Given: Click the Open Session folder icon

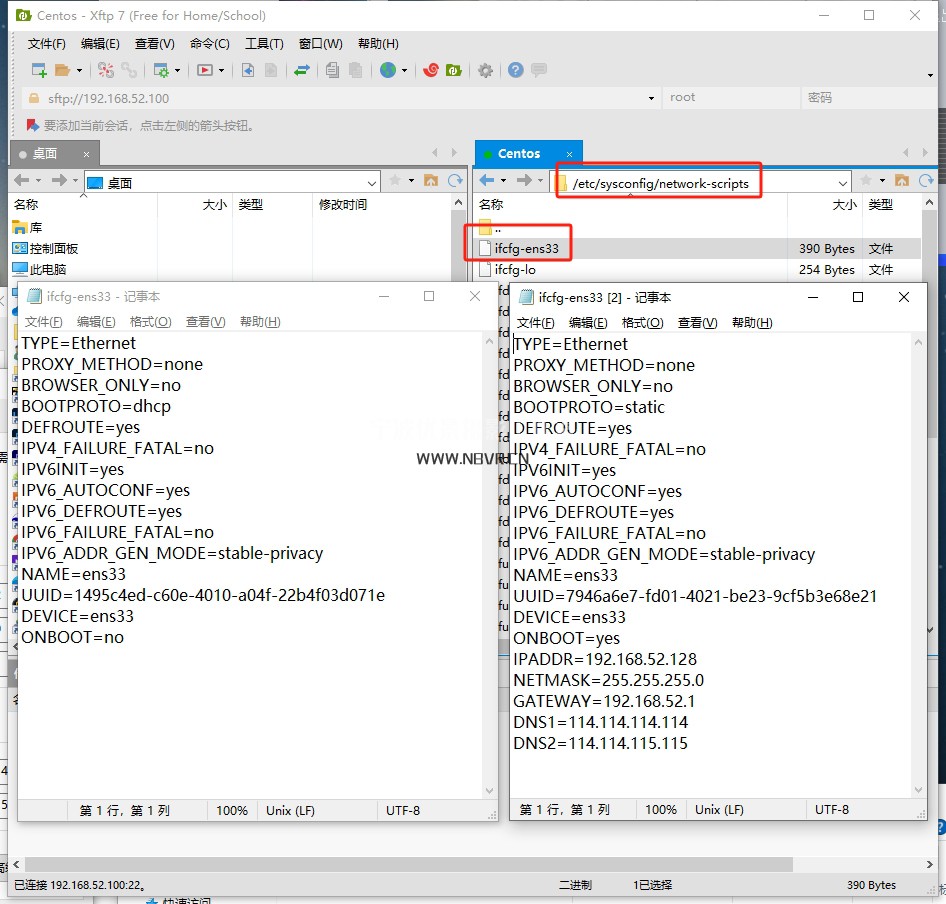Looking at the screenshot, I should (x=62, y=70).
